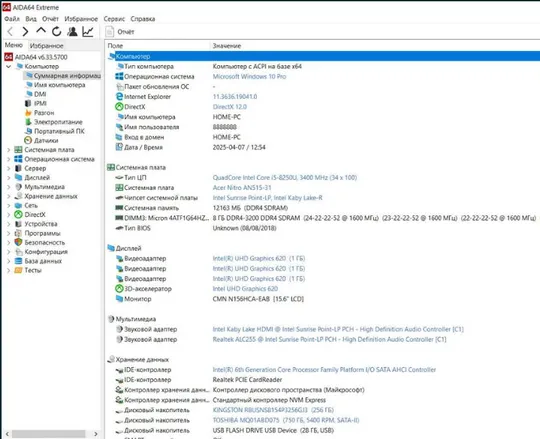Open the Realtek ALC255 audio adapter link

[329, 339]
